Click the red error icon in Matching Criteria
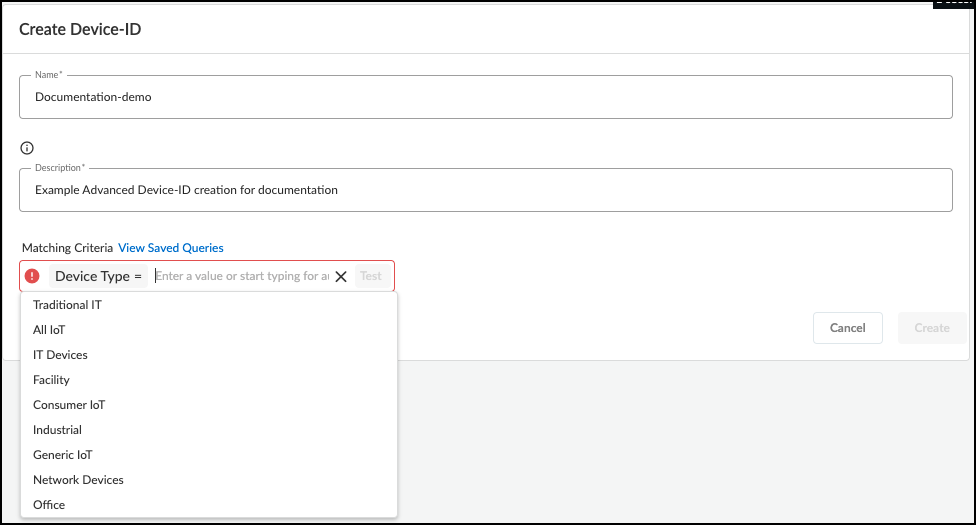Viewport: 976px width, 525px height. click(32, 276)
